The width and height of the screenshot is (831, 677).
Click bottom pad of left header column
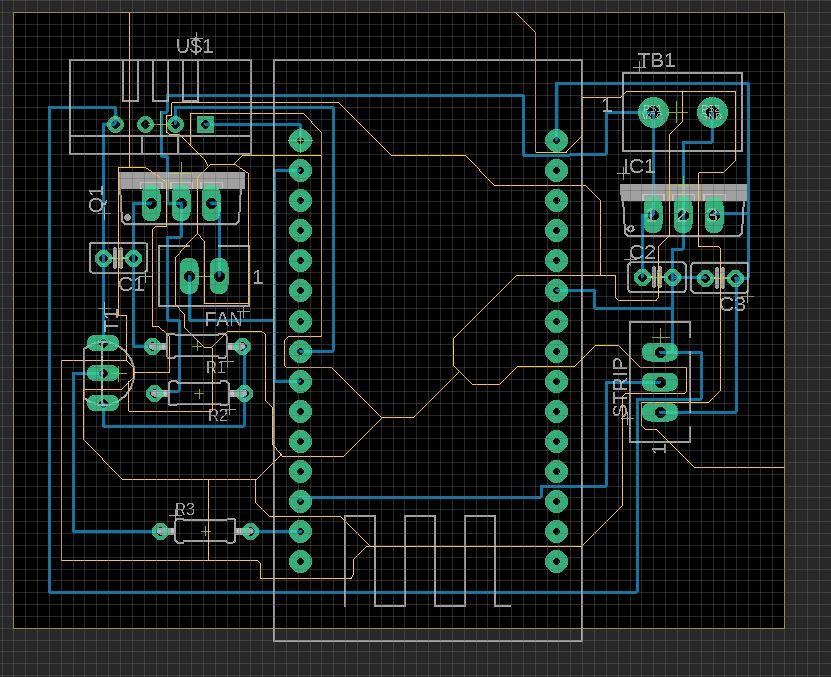click(300, 561)
